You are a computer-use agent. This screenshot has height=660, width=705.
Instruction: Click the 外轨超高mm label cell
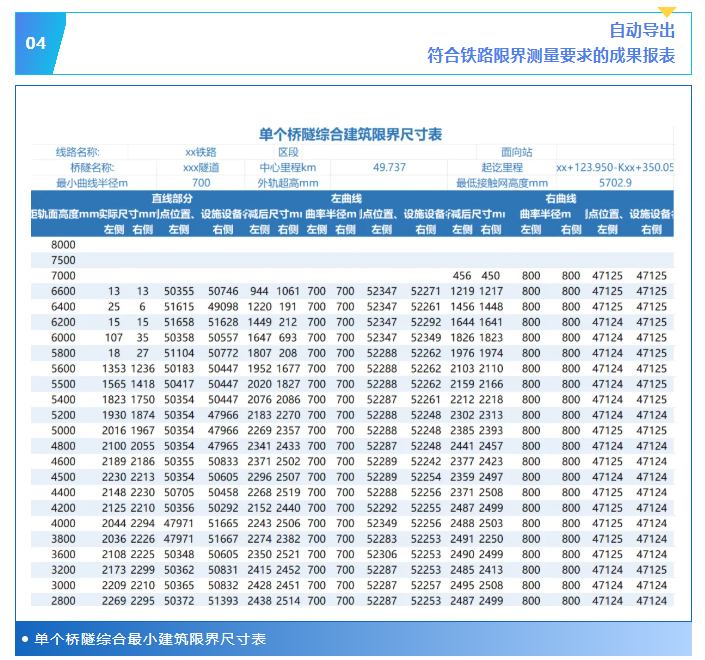(x=288, y=183)
